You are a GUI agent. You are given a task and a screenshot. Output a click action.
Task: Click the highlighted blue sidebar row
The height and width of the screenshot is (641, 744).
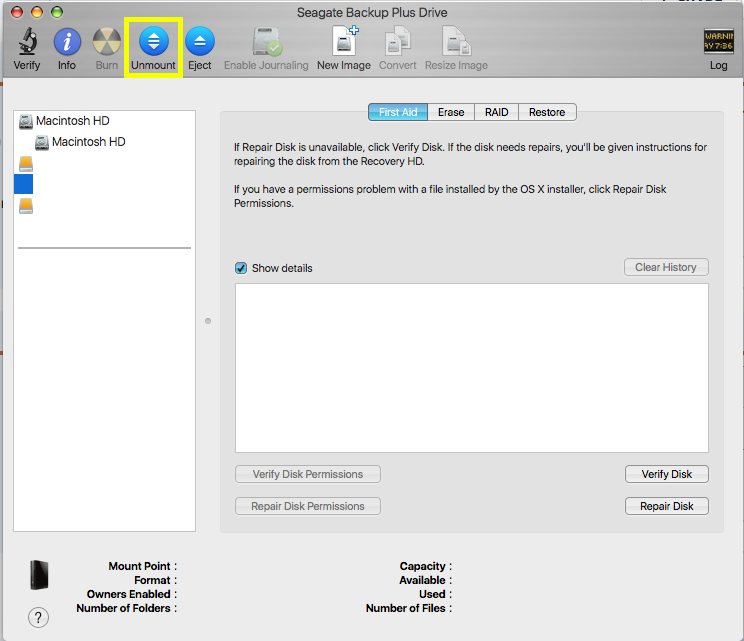click(x=23, y=184)
